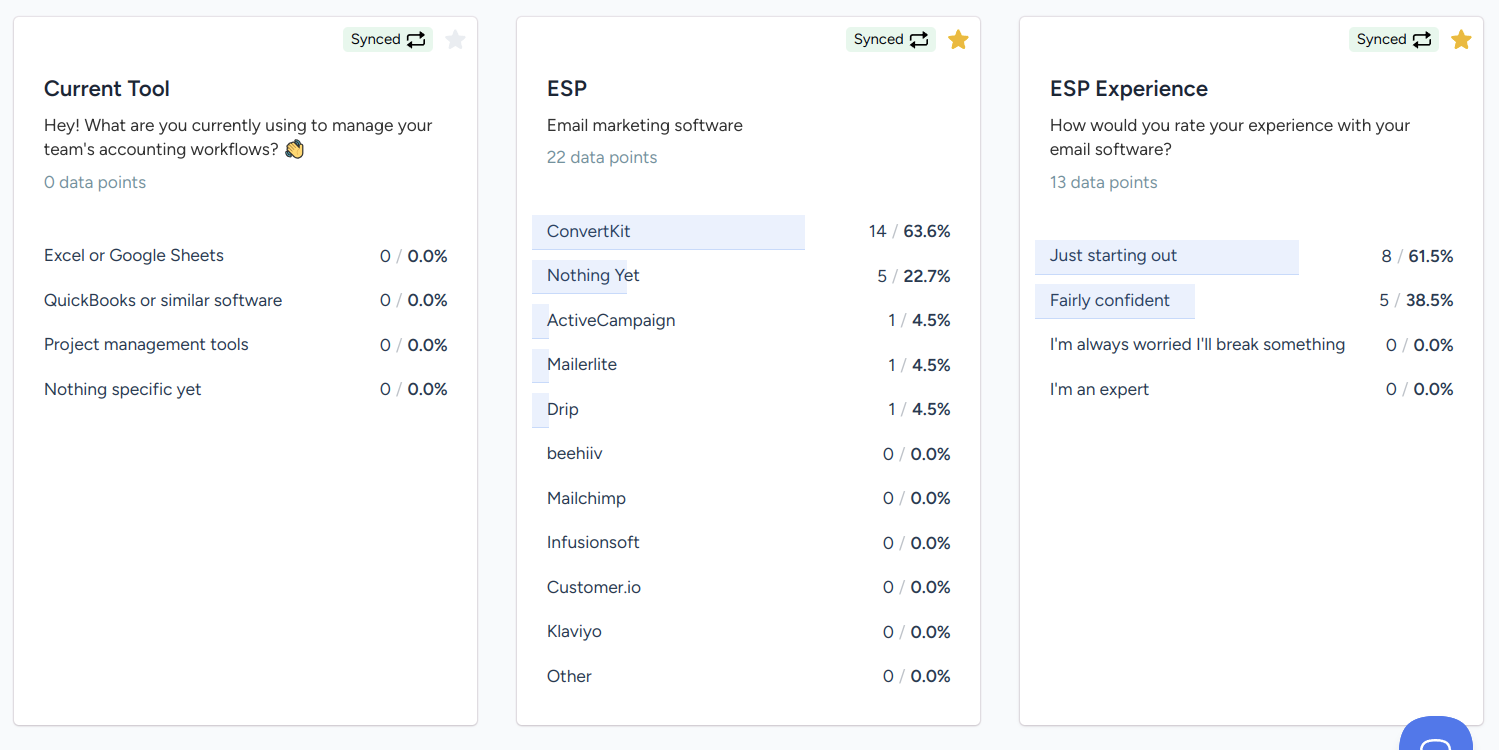The height and width of the screenshot is (750, 1499).
Task: View the 13 data points for ESP Experience
Action: (x=1103, y=183)
